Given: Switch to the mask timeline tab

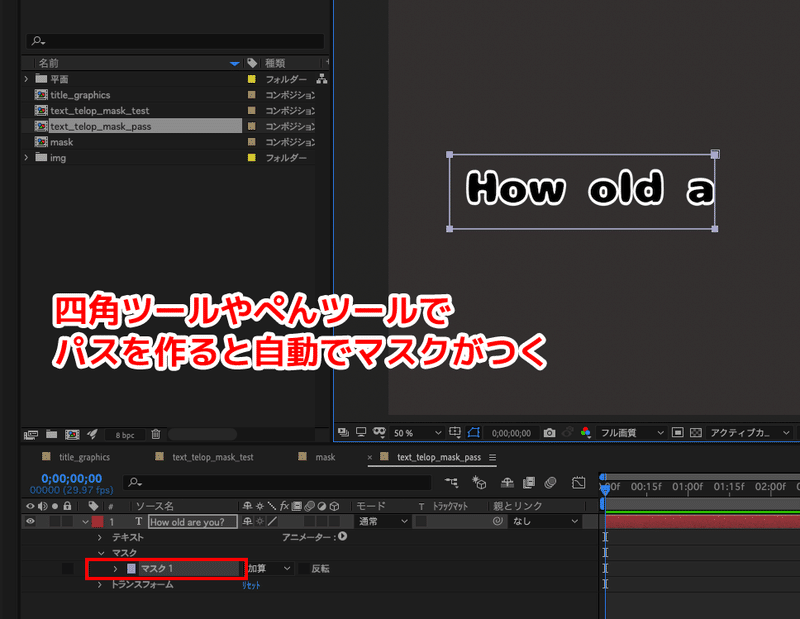Looking at the screenshot, I should tap(325, 457).
